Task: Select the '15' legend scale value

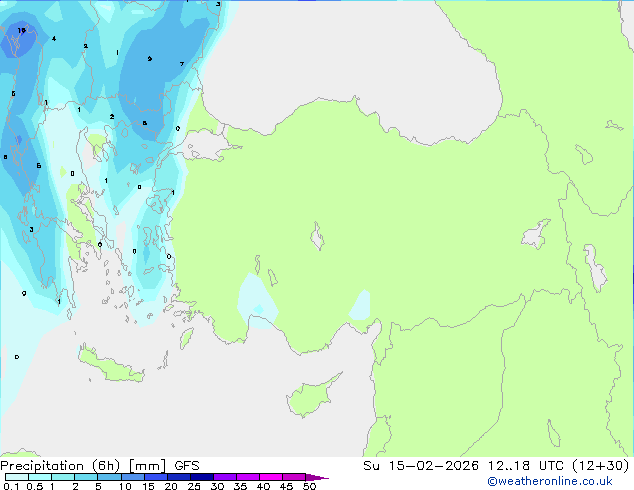Action: [148, 486]
